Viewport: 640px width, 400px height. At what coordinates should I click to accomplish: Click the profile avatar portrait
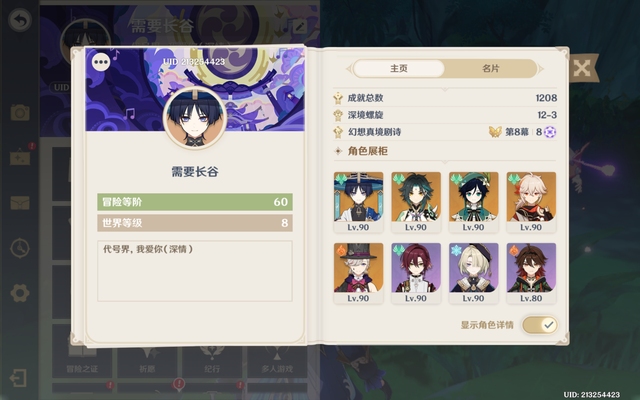[195, 118]
